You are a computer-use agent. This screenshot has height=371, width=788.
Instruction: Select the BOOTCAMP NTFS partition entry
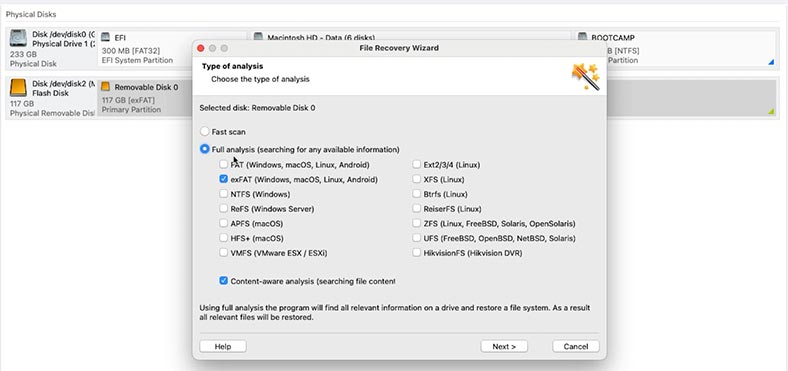click(691, 49)
